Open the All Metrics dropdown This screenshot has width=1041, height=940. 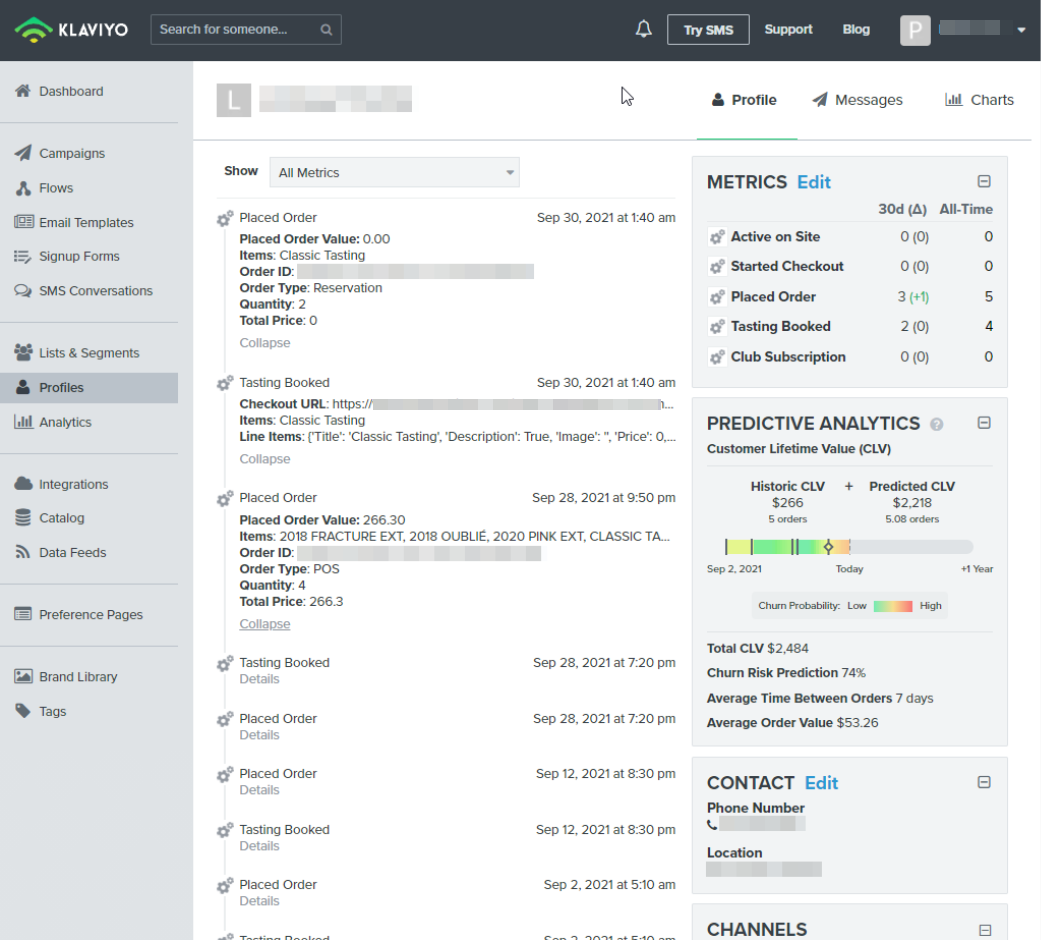pyautogui.click(x=394, y=173)
